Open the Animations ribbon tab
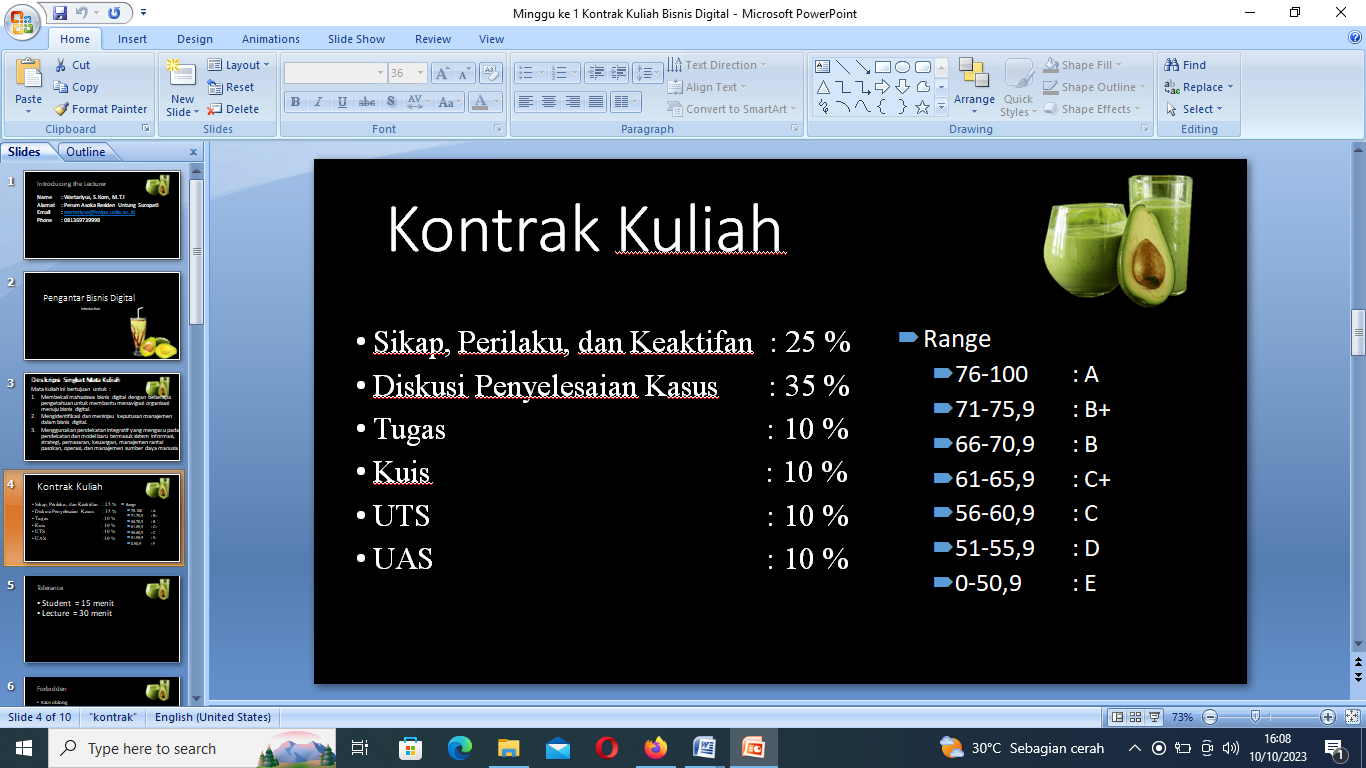 270,39
